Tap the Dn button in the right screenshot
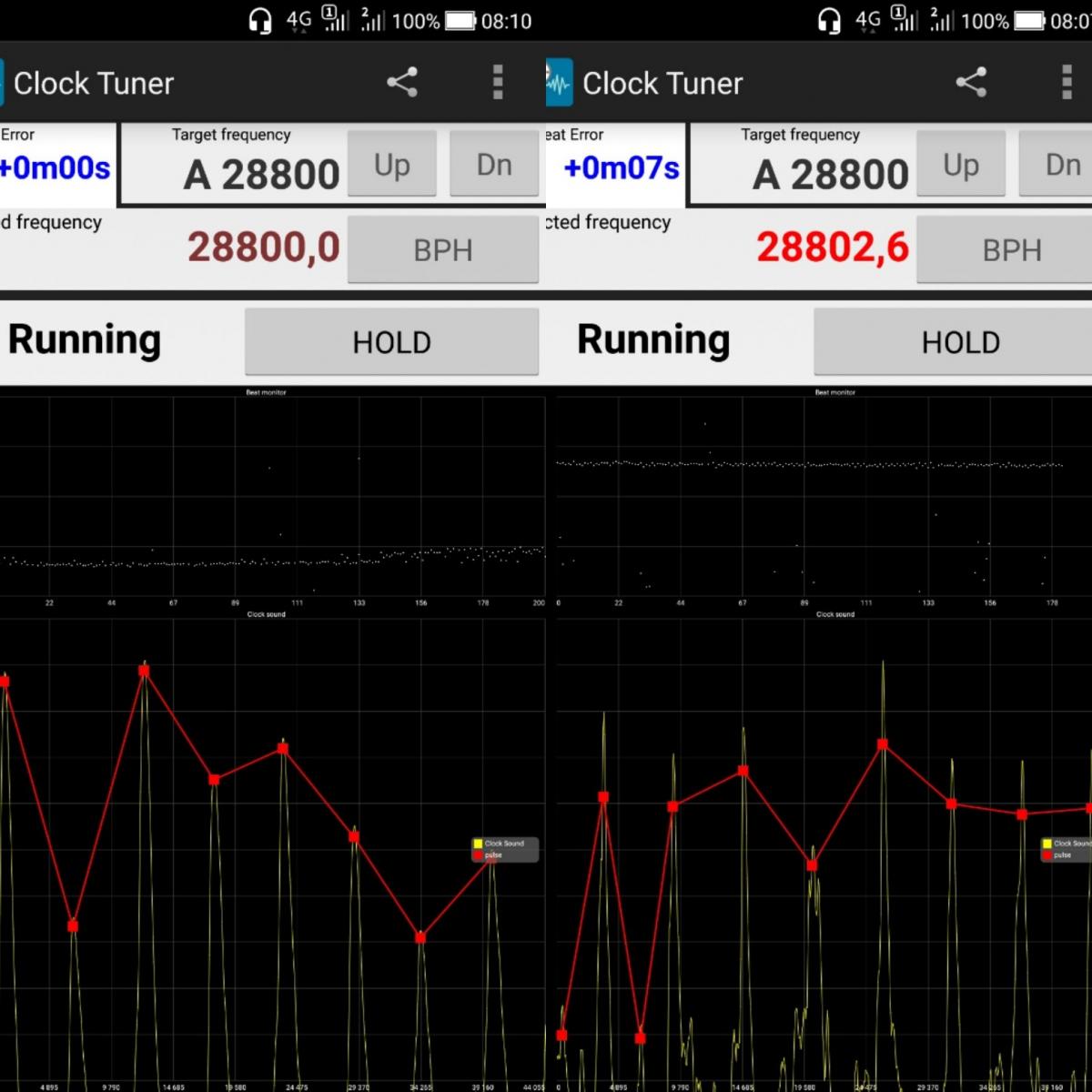1092x1092 pixels. point(1056,164)
